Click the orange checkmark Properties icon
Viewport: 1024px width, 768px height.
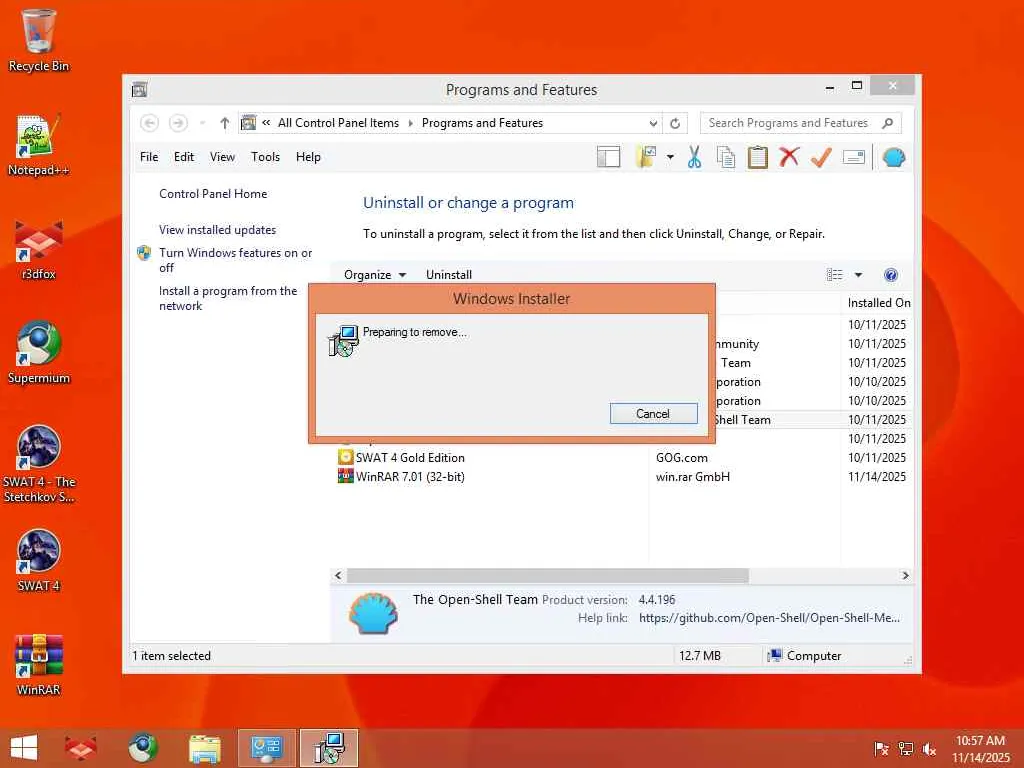pyautogui.click(x=821, y=157)
